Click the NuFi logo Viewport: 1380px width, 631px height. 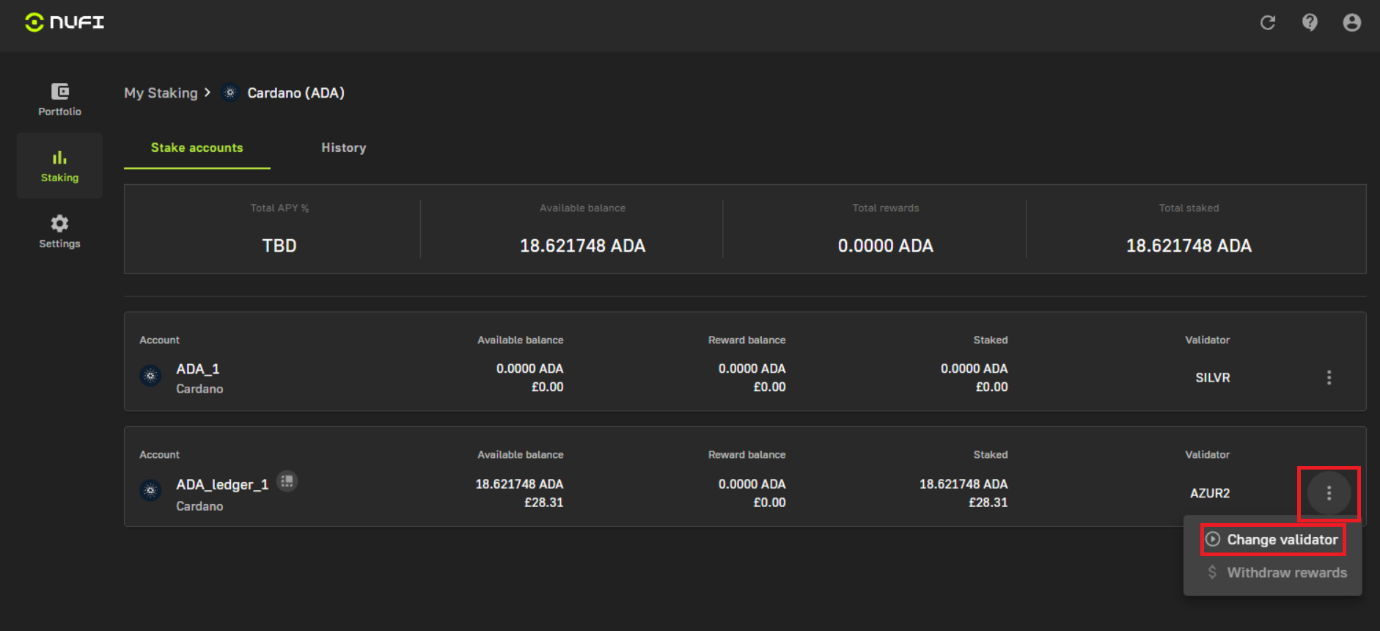65,22
